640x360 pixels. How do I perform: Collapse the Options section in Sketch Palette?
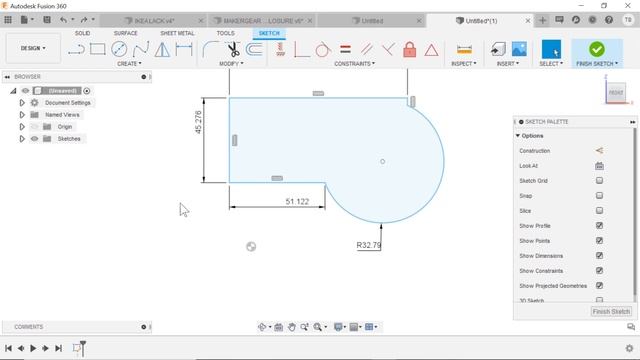tap(518, 136)
